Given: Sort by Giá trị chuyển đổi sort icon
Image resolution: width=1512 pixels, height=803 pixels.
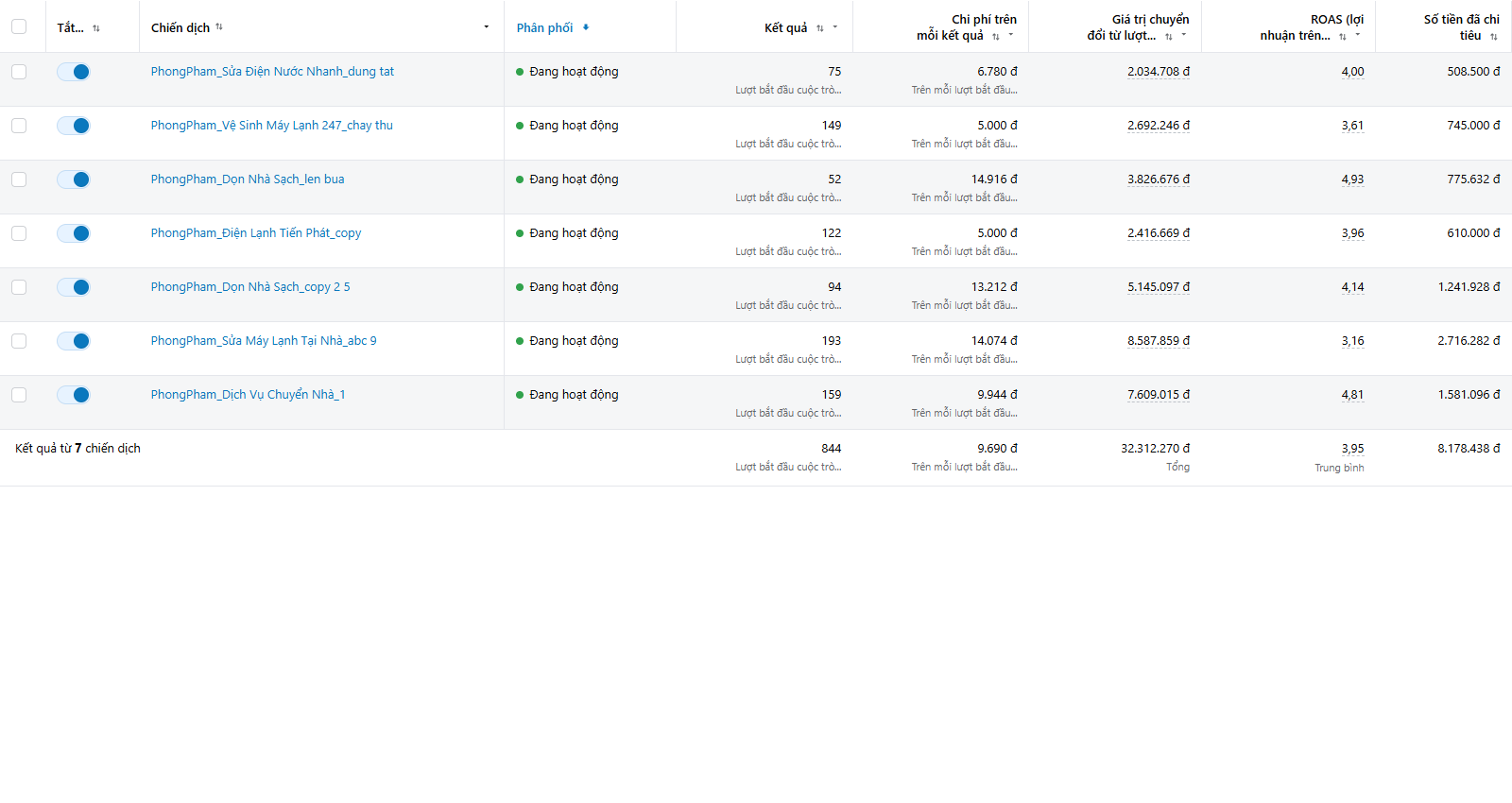Looking at the screenshot, I should pyautogui.click(x=1169, y=36).
